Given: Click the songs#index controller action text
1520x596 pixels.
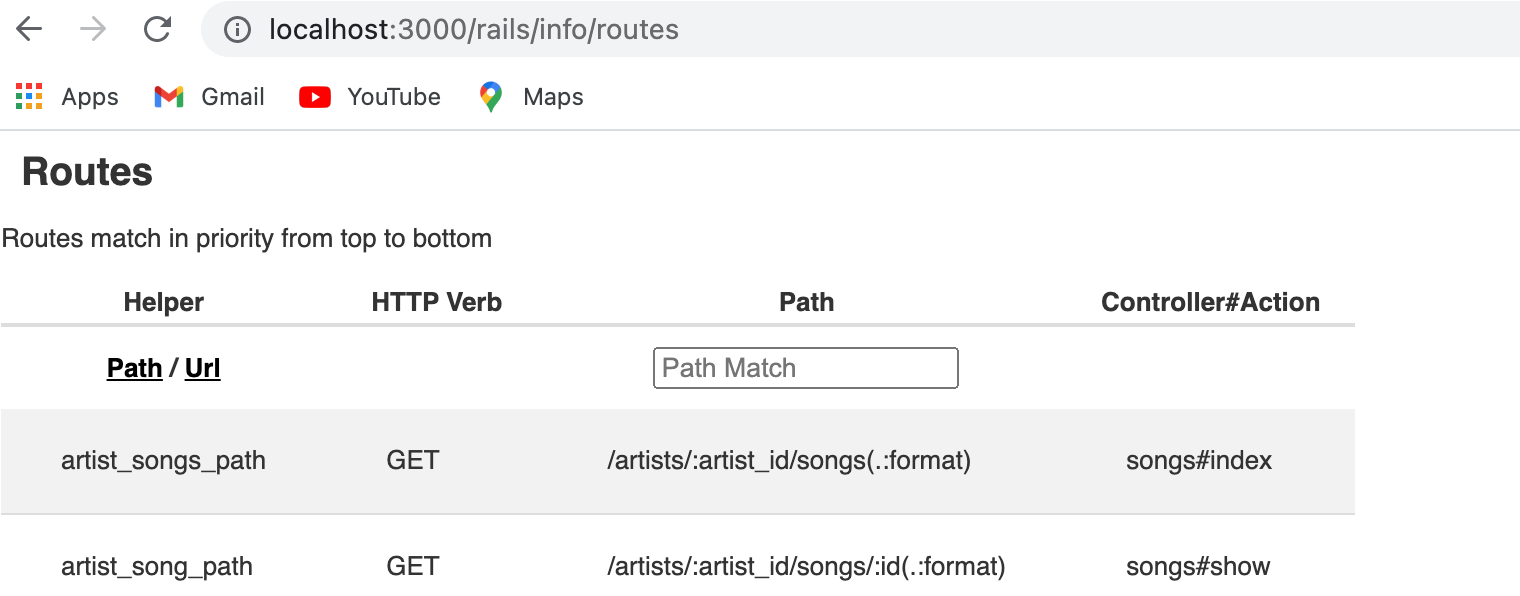Looking at the screenshot, I should click(x=1196, y=461).
